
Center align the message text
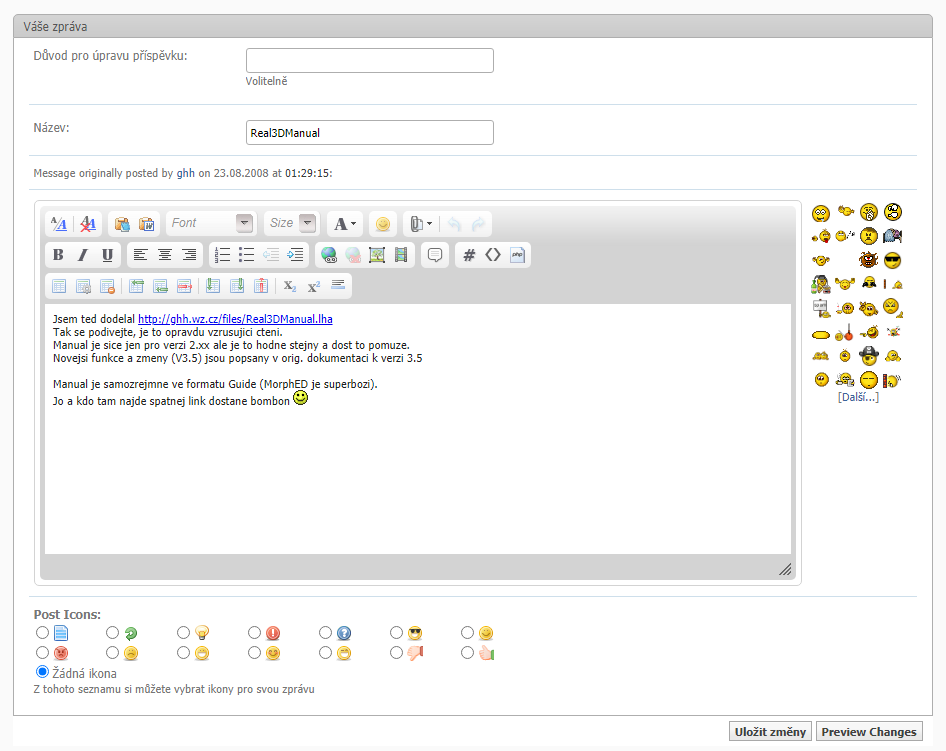tap(165, 255)
